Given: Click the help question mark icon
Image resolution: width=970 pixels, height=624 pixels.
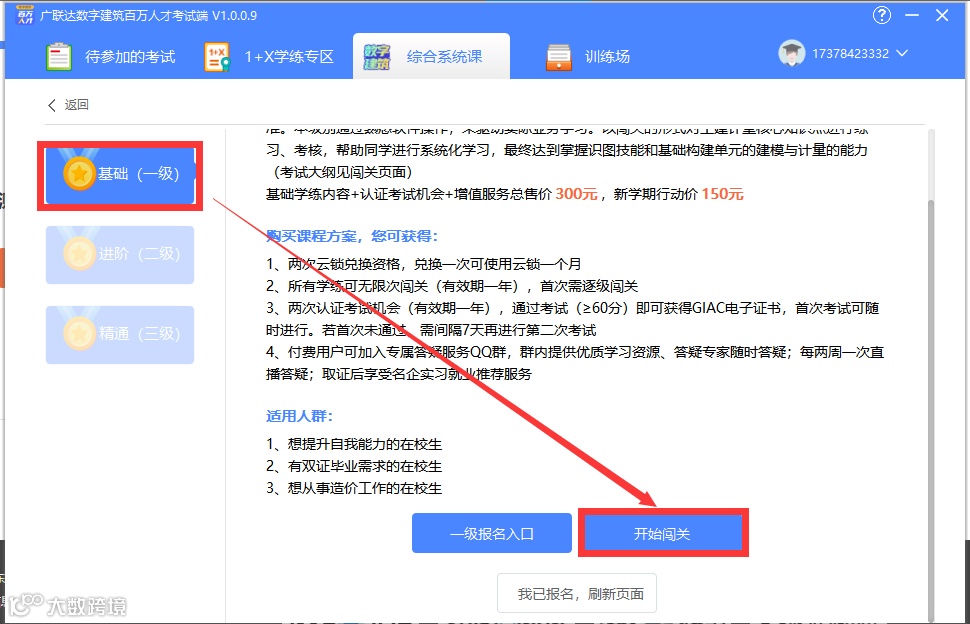Looking at the screenshot, I should [x=882, y=15].
